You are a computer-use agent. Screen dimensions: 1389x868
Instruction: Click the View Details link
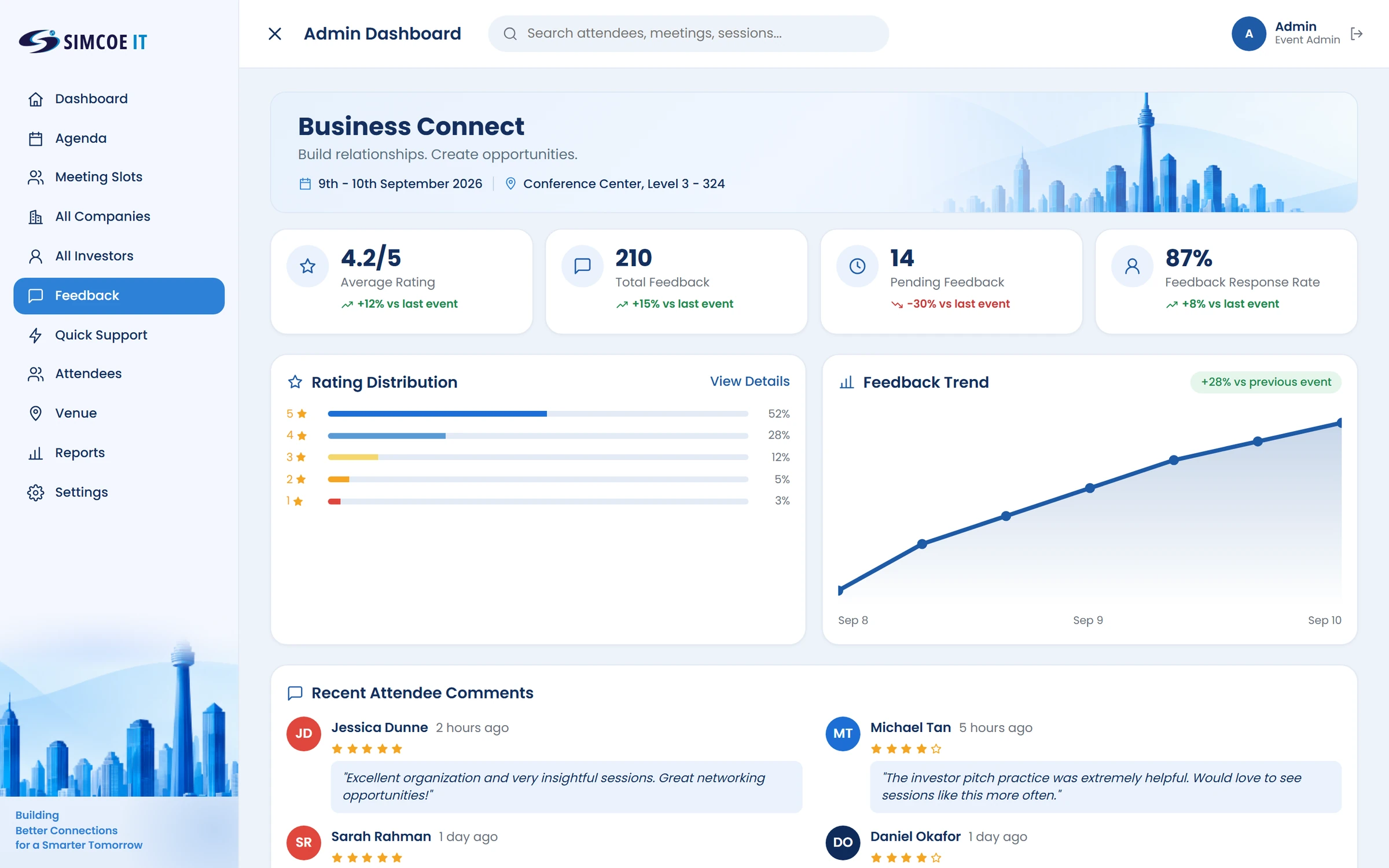[x=749, y=381]
